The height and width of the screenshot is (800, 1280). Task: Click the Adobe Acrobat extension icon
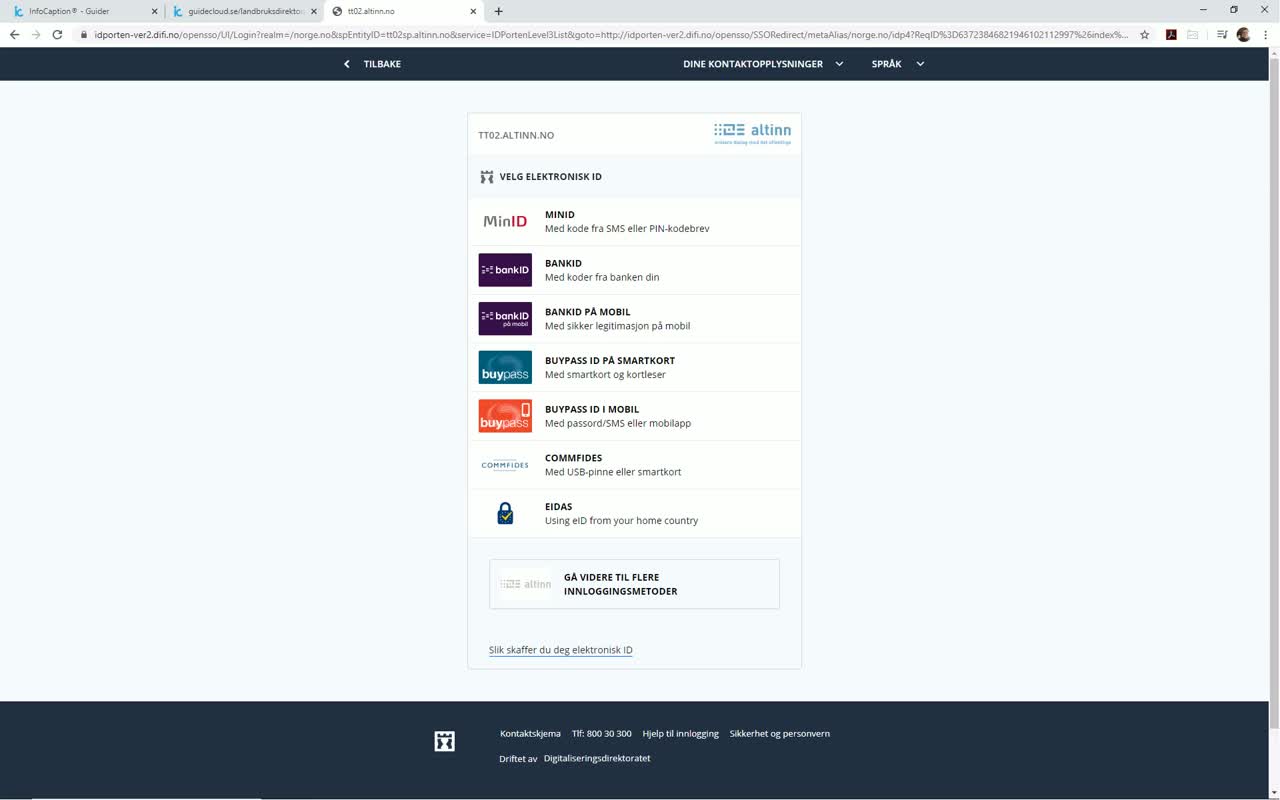click(x=1171, y=34)
